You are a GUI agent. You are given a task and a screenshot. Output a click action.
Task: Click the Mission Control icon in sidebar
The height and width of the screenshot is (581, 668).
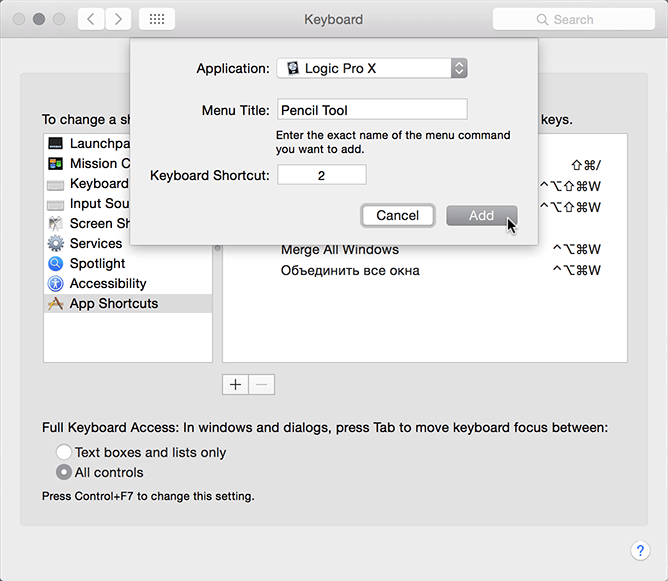point(55,164)
